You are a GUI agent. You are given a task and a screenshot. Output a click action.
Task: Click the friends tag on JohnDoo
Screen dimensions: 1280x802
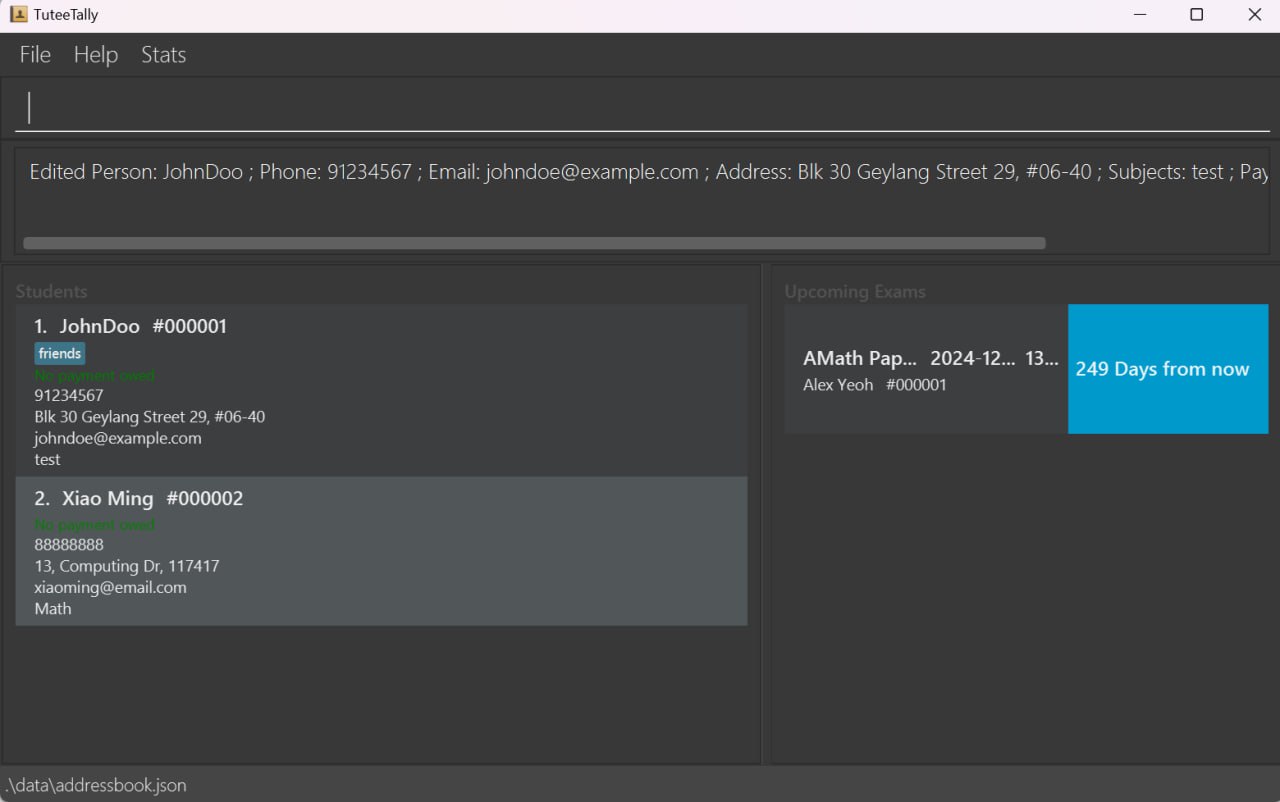coord(60,353)
